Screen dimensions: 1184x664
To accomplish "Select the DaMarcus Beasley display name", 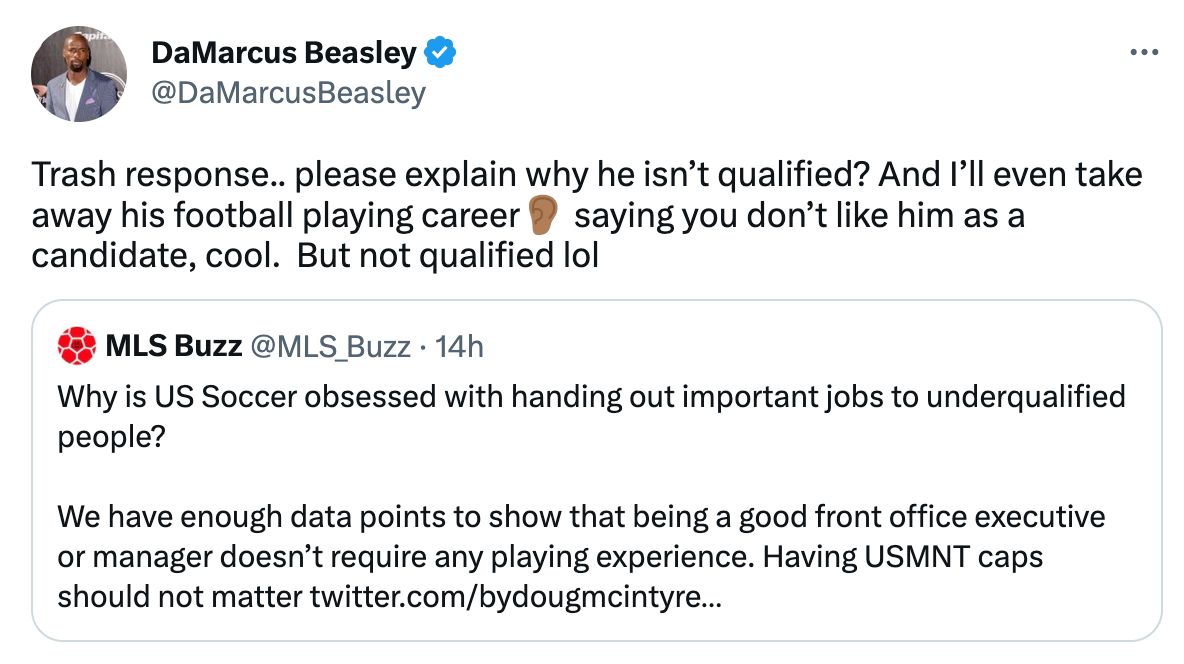I will click(x=287, y=54).
